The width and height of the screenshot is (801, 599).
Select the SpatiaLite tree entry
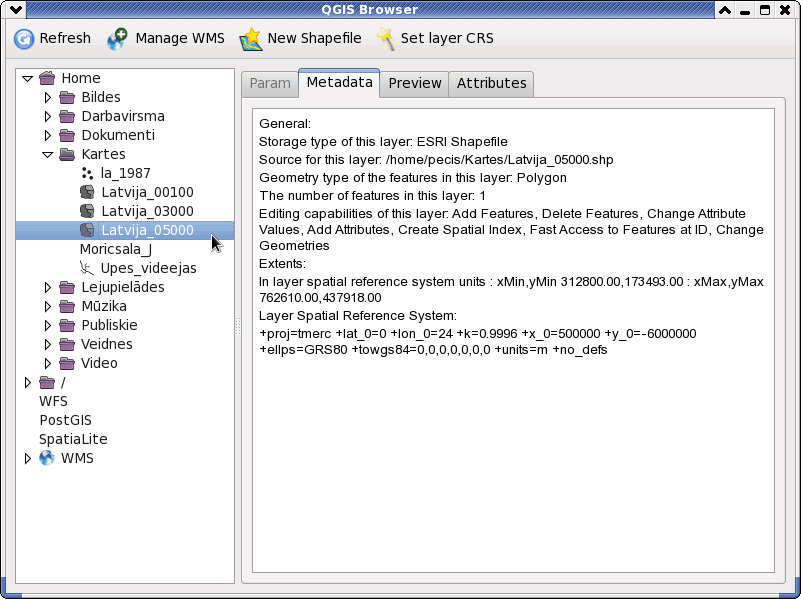pyautogui.click(x=73, y=439)
